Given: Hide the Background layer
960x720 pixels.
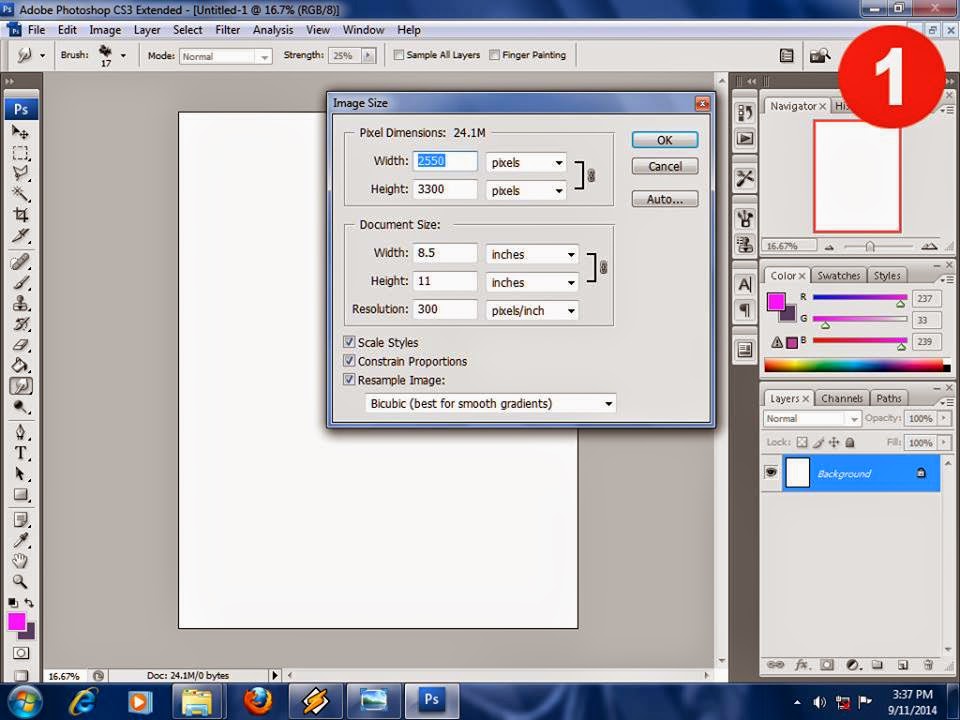Looking at the screenshot, I should tap(771, 472).
